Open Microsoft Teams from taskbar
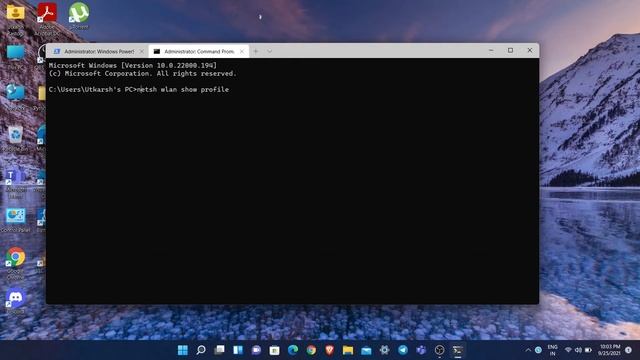This screenshot has height=360, width=640. tap(421, 350)
